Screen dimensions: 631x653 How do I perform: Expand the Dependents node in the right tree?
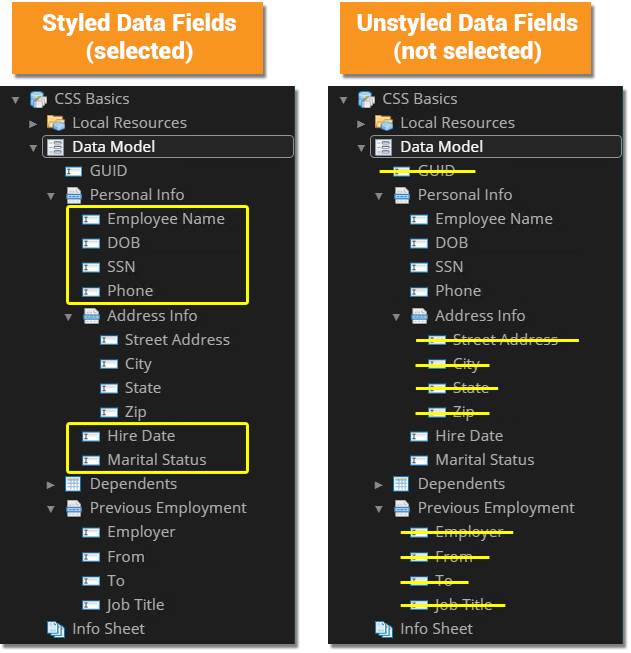(379, 484)
